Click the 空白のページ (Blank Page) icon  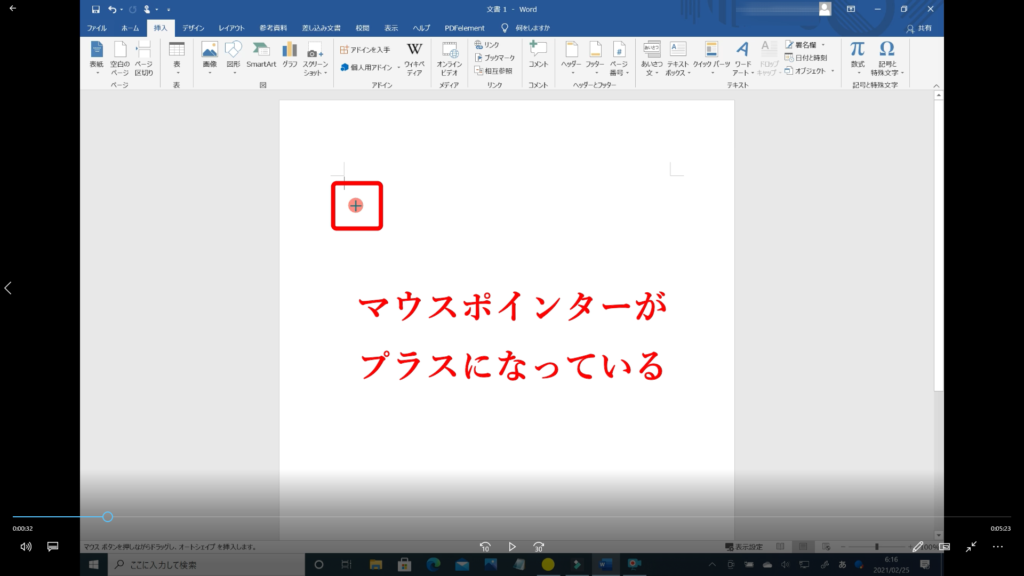[119, 54]
